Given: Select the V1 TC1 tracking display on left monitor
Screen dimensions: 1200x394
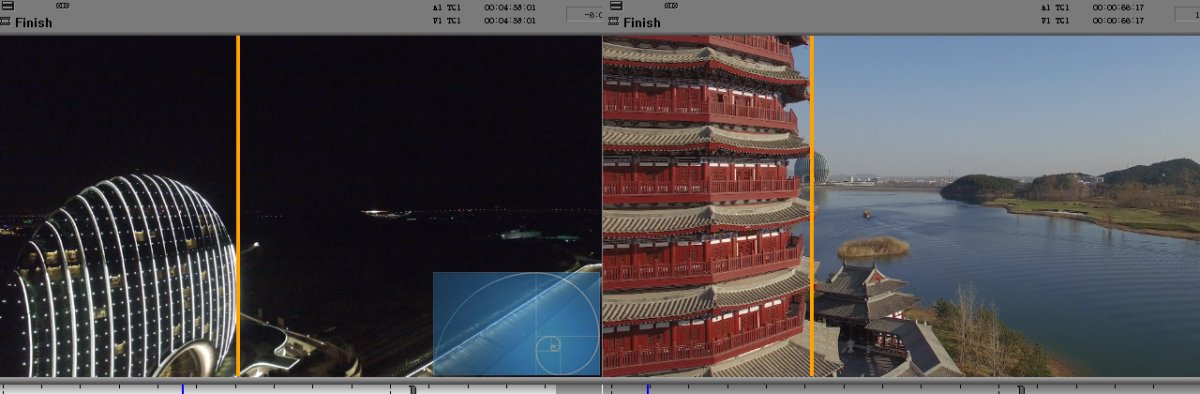Looking at the screenshot, I should [x=446, y=20].
